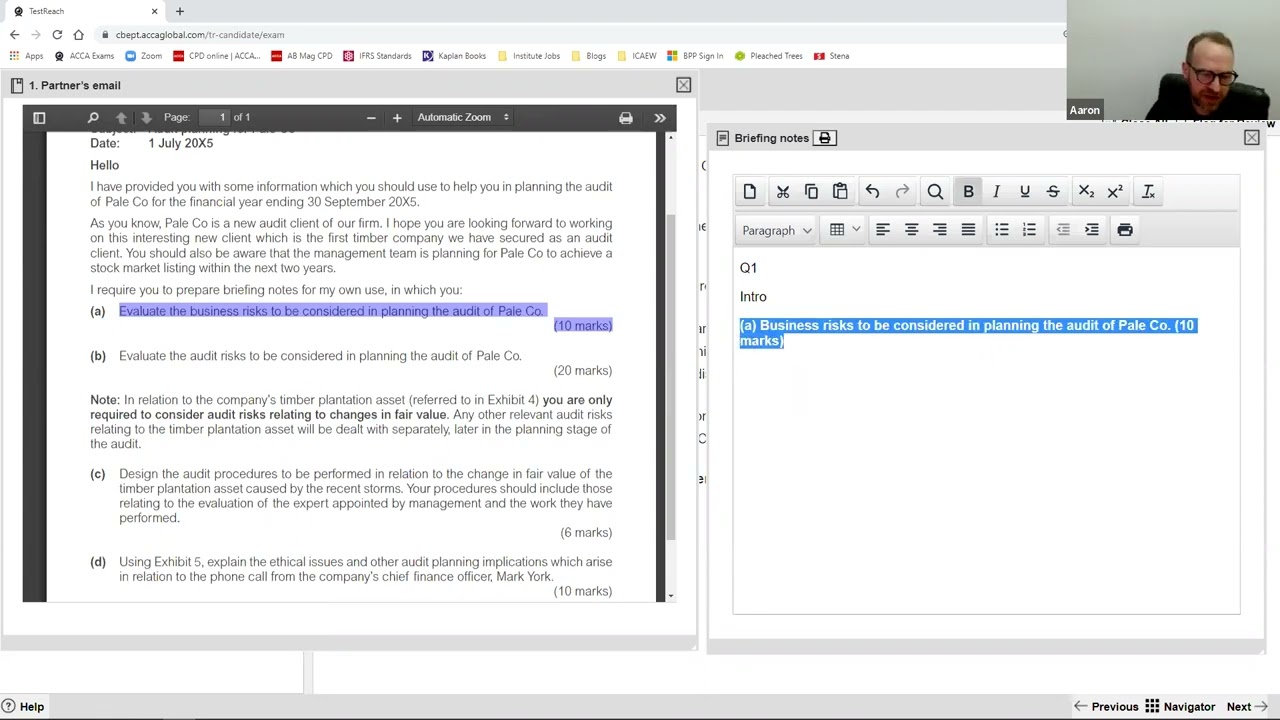Screen dimensions: 1280x720
Task: Increase paragraph indent
Action: pyautogui.click(x=1092, y=230)
